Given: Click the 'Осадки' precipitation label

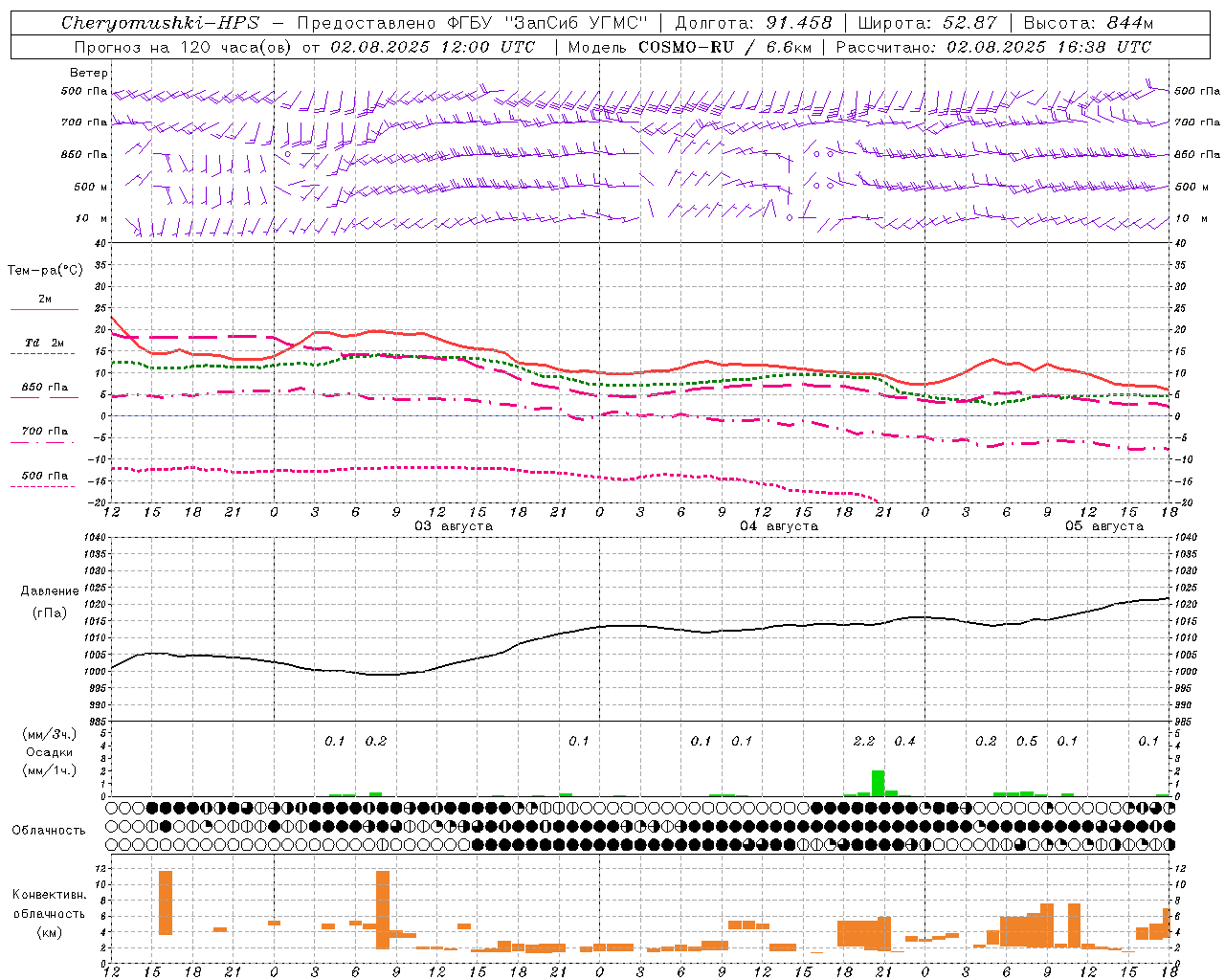Looking at the screenshot, I should (50, 753).
